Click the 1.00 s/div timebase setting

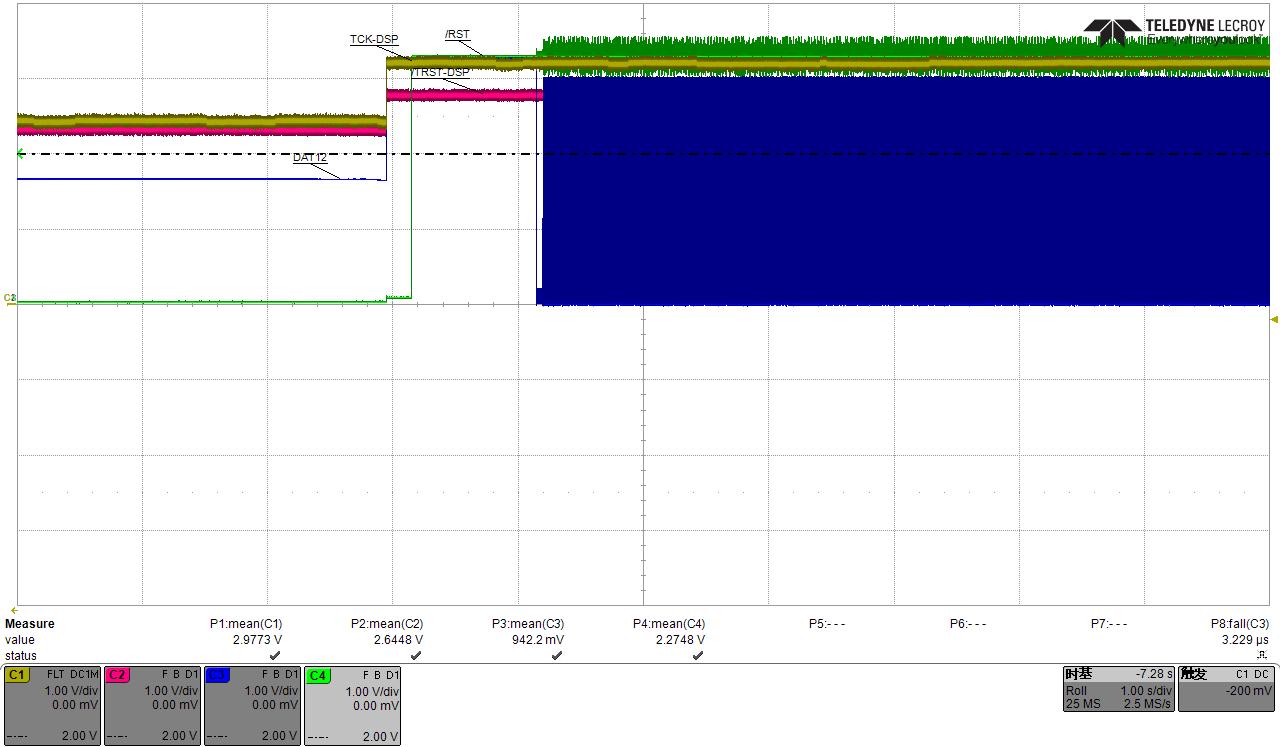click(1146, 691)
